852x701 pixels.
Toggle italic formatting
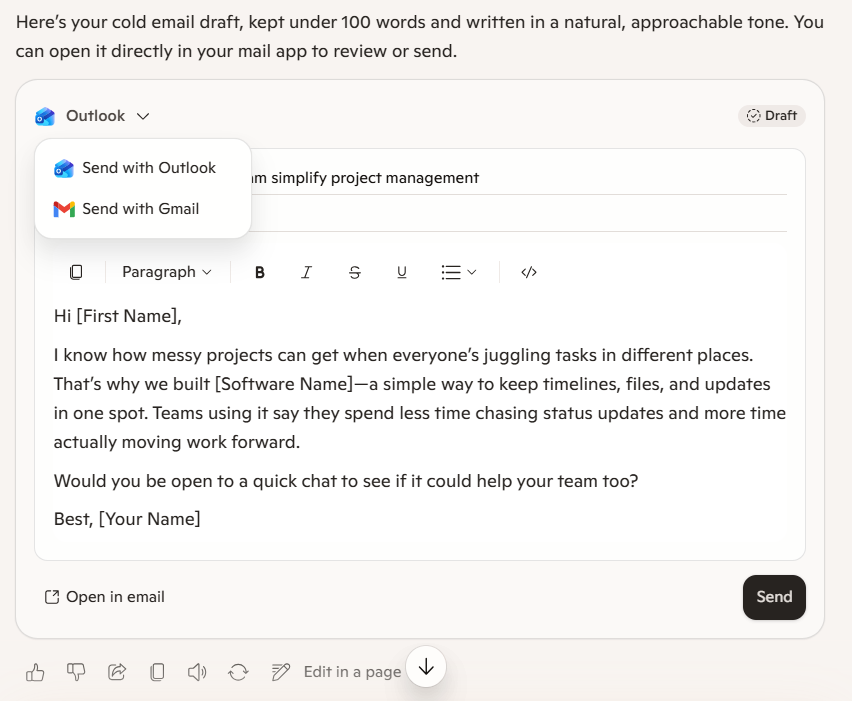tap(306, 272)
